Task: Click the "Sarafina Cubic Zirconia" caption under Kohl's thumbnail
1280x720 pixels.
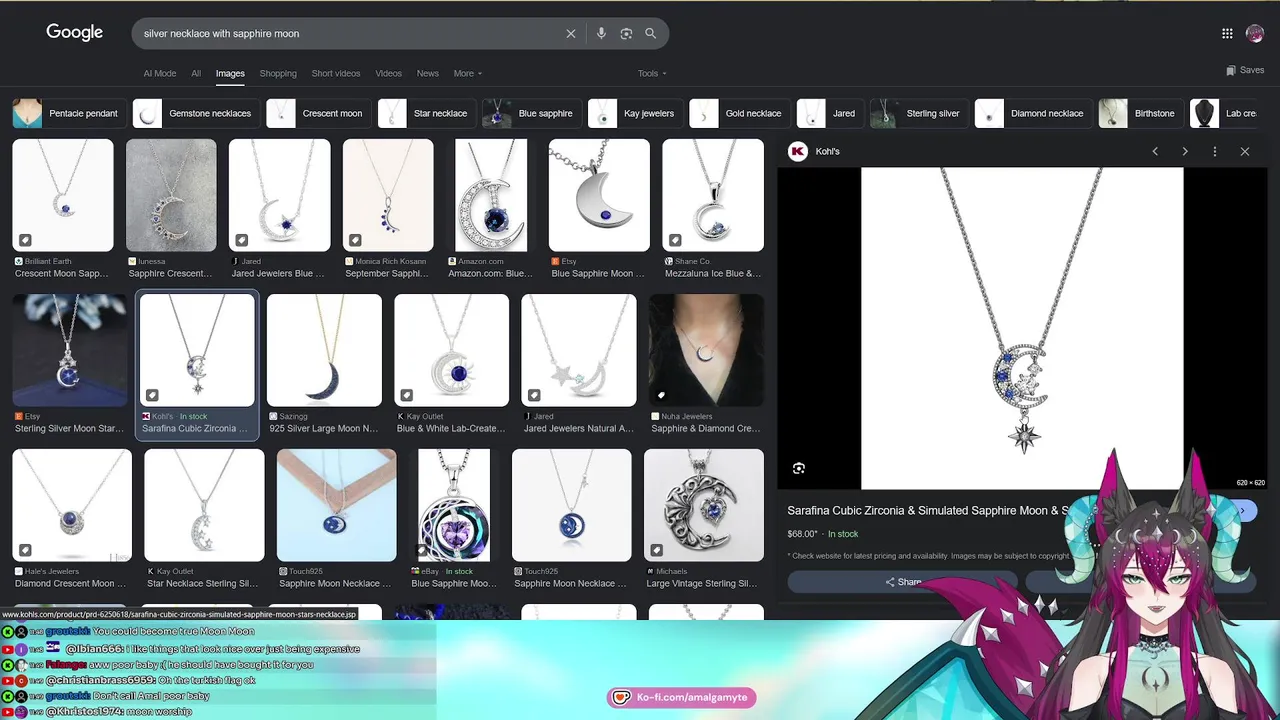Action: pos(195,428)
